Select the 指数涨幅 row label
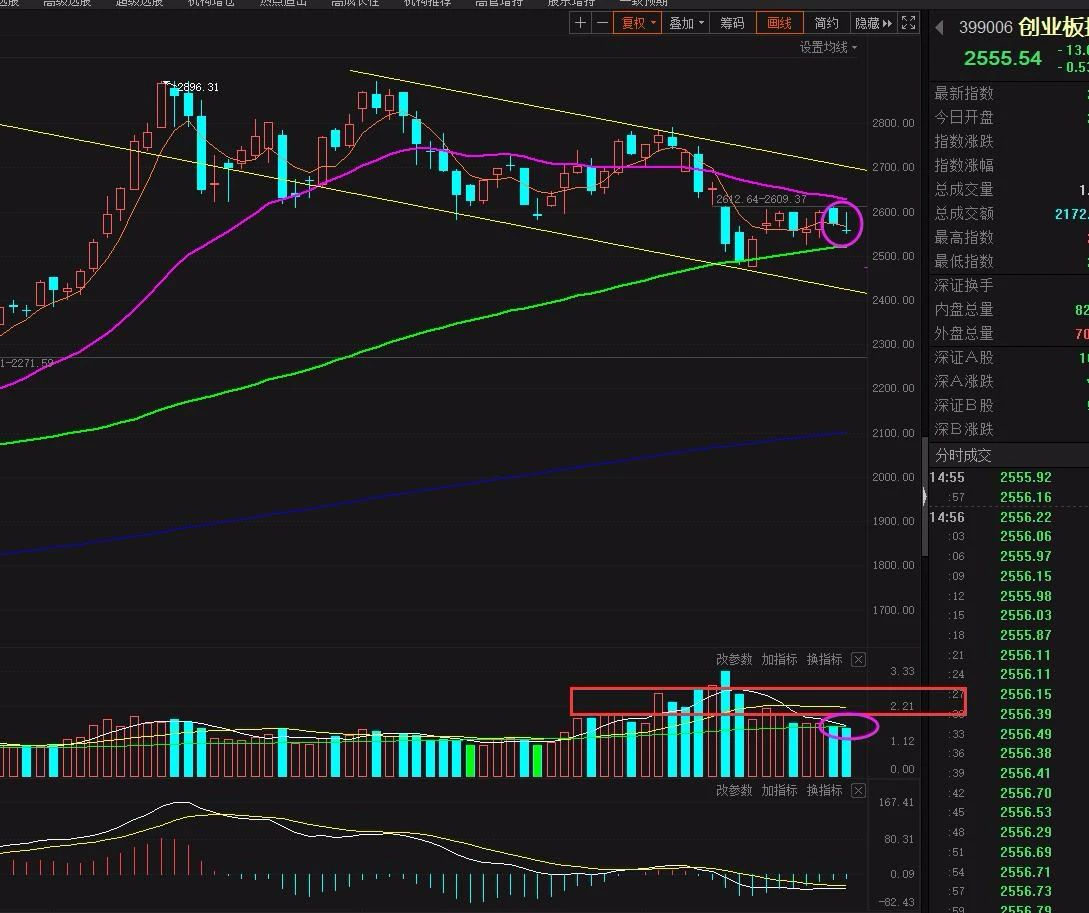Screen dimensions: 1089x913 pos(963,165)
